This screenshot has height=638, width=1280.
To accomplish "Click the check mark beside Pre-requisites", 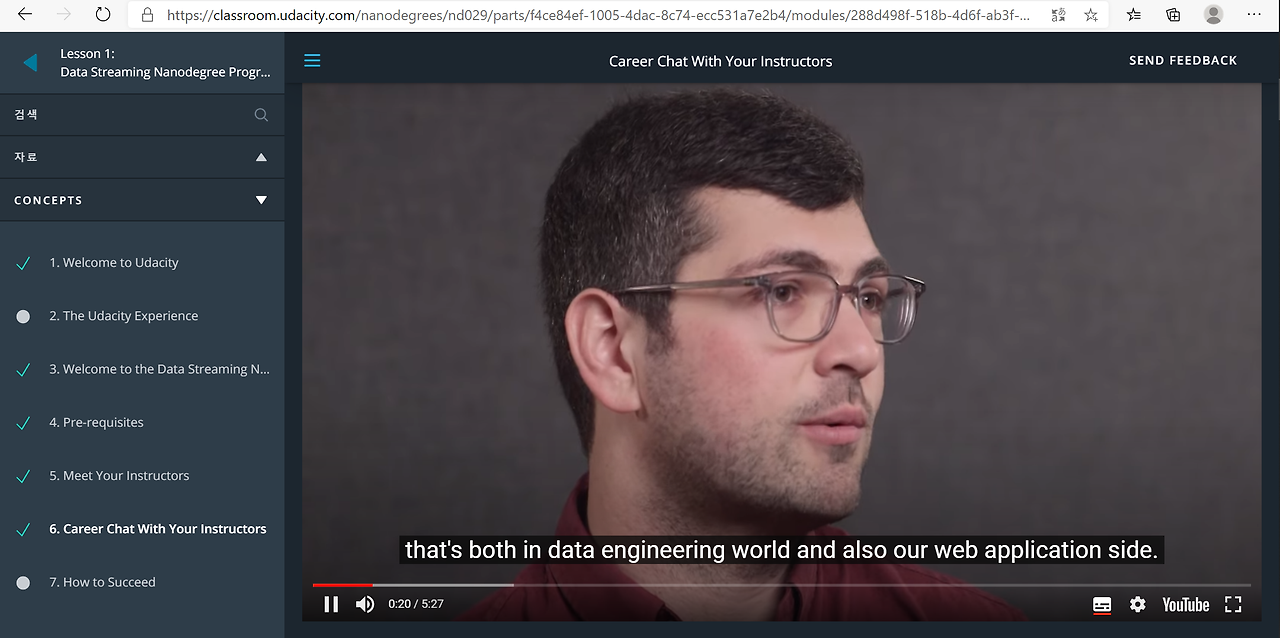I will click(23, 423).
